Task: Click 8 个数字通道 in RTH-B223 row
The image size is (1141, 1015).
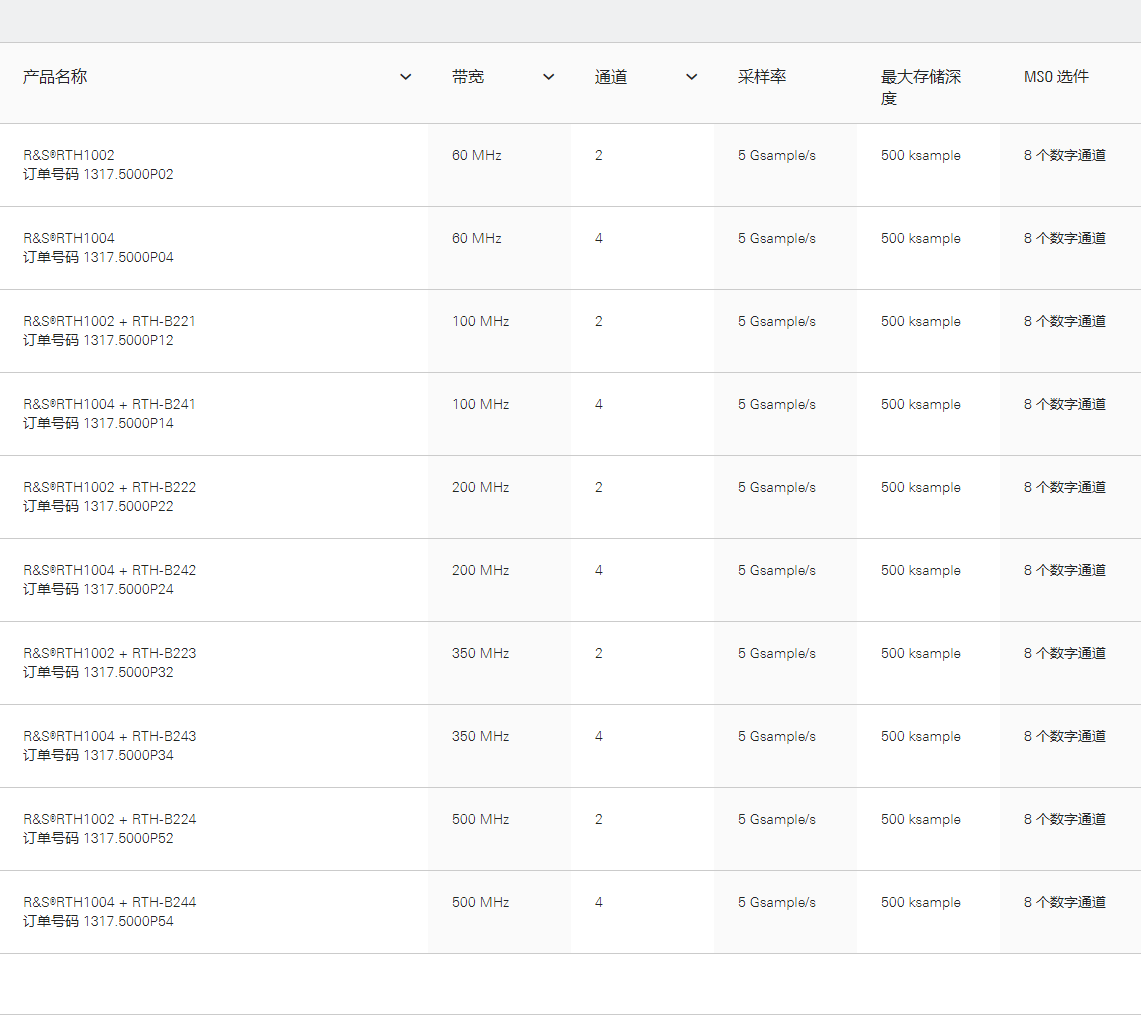Action: point(1065,653)
